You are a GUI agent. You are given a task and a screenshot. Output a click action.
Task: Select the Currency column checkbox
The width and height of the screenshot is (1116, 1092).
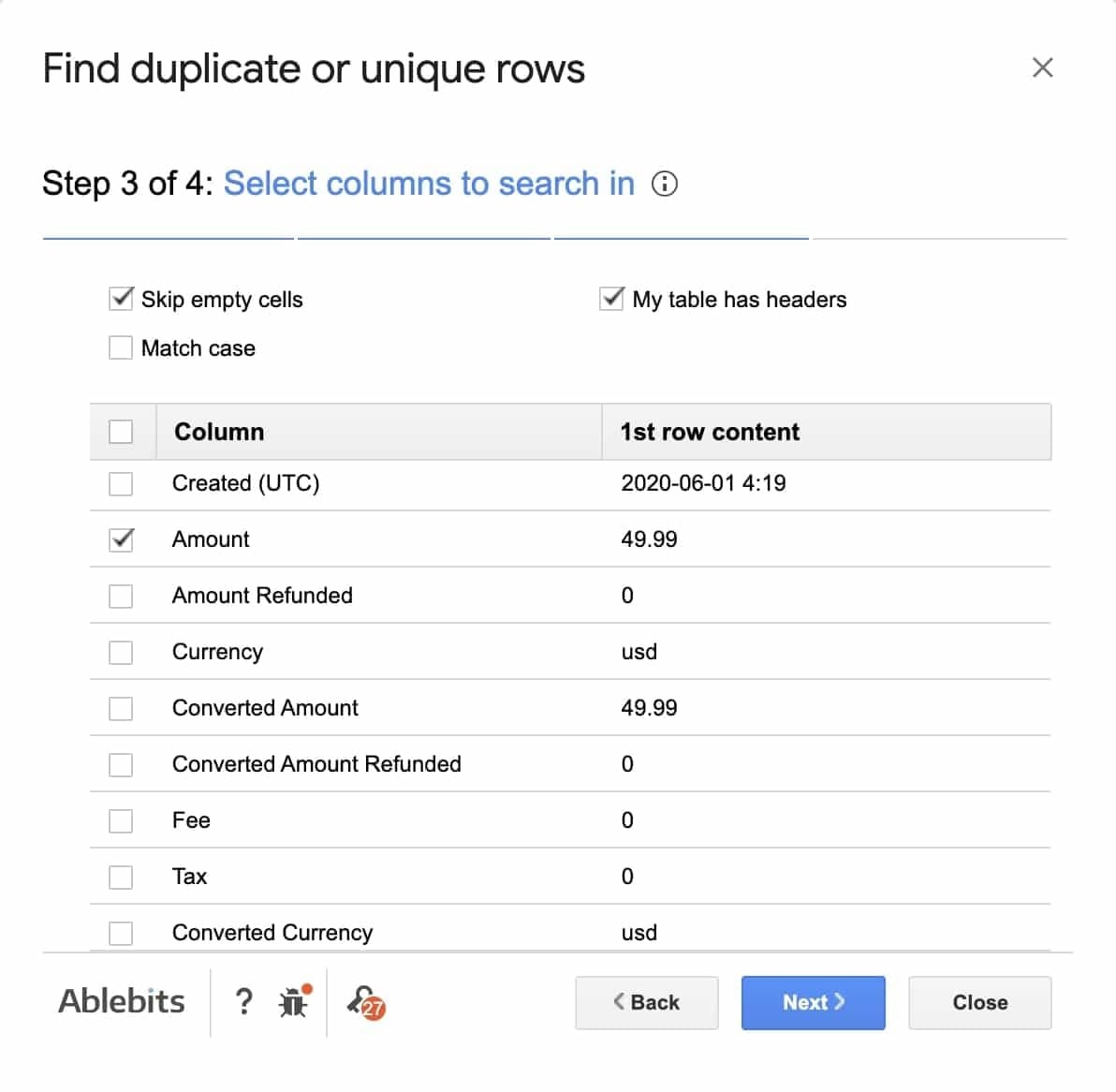[121, 652]
